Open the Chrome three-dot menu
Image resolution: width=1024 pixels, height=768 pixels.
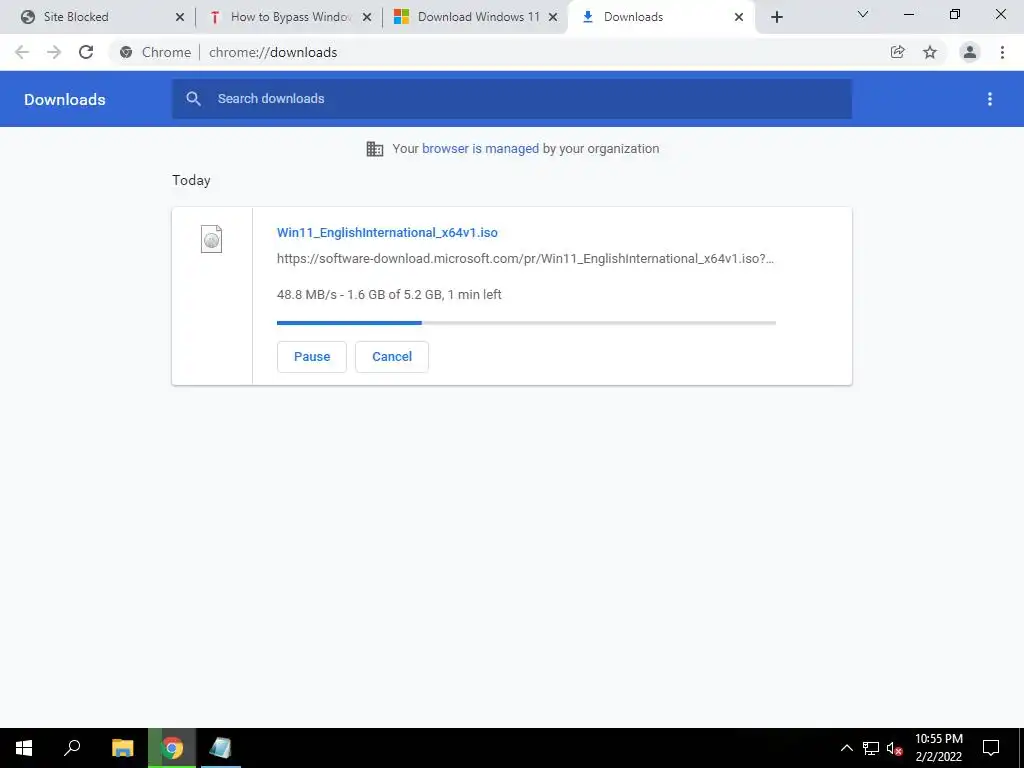coord(1002,52)
